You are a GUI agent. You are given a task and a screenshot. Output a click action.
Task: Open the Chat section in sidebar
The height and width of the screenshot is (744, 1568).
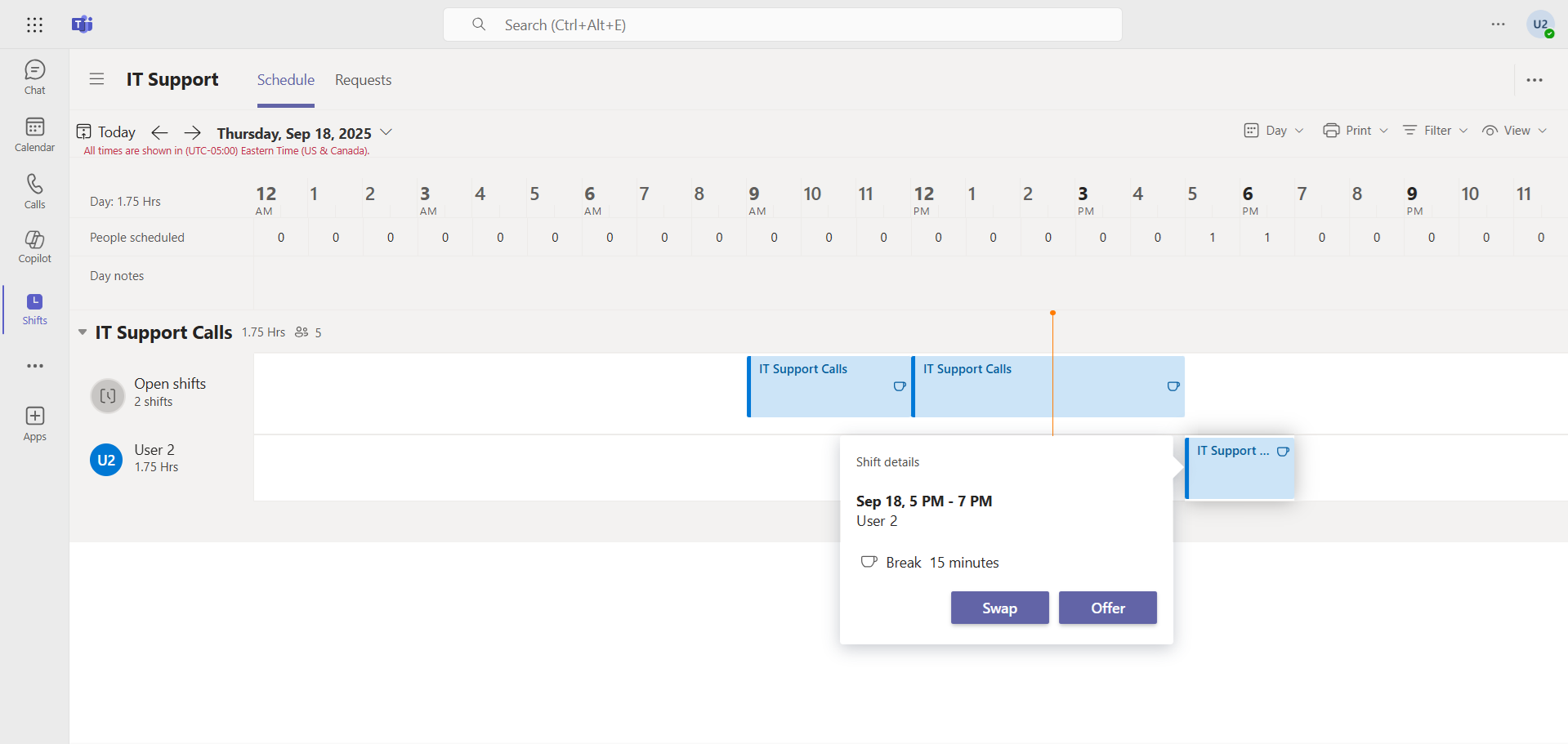tap(34, 77)
